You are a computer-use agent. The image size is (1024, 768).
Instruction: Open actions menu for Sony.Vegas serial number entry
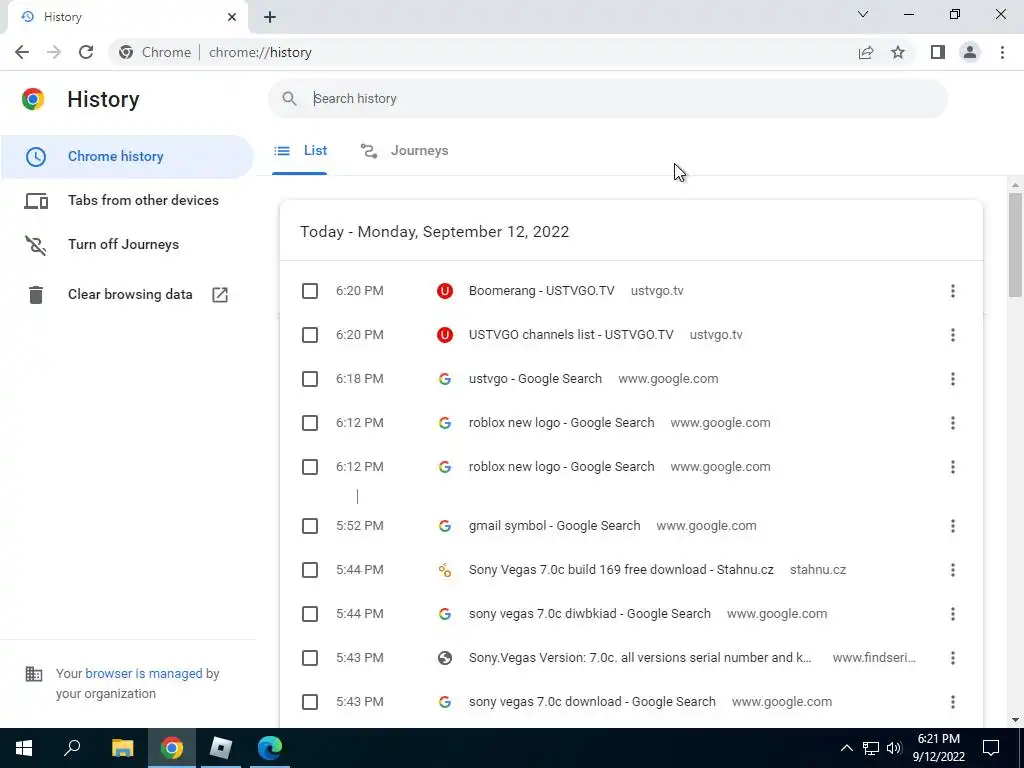(953, 658)
